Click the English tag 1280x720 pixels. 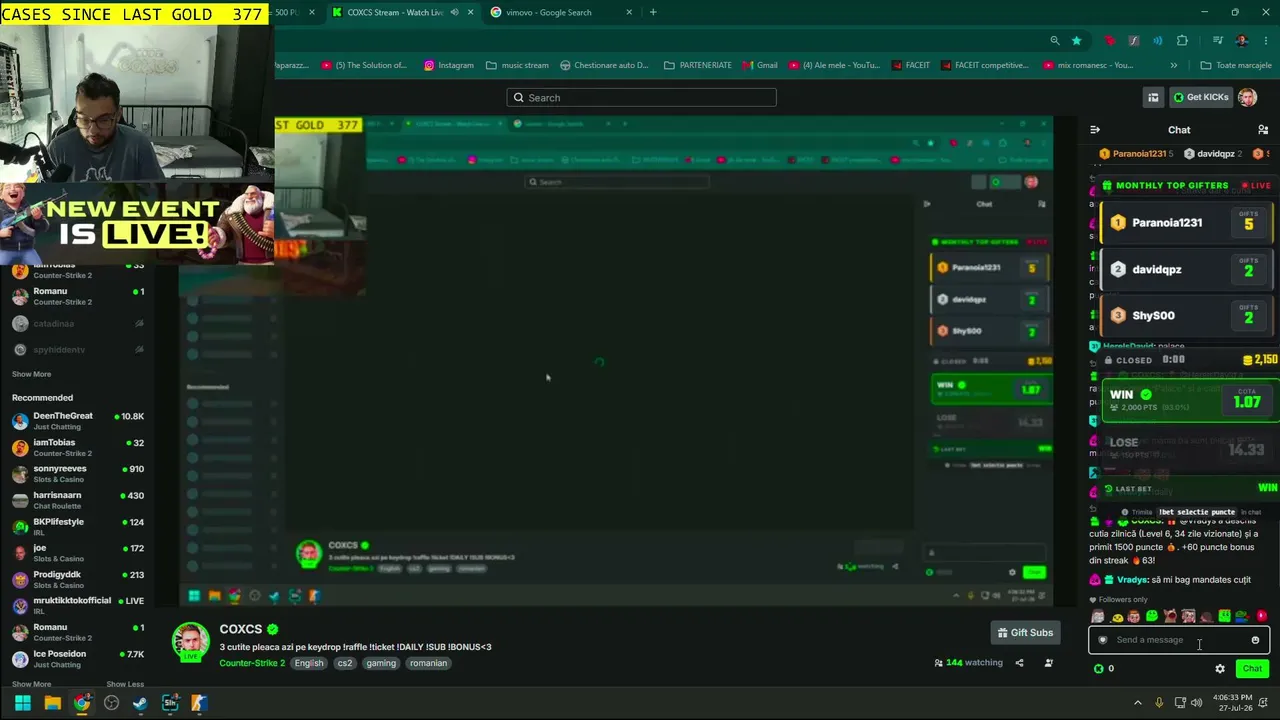[309, 663]
